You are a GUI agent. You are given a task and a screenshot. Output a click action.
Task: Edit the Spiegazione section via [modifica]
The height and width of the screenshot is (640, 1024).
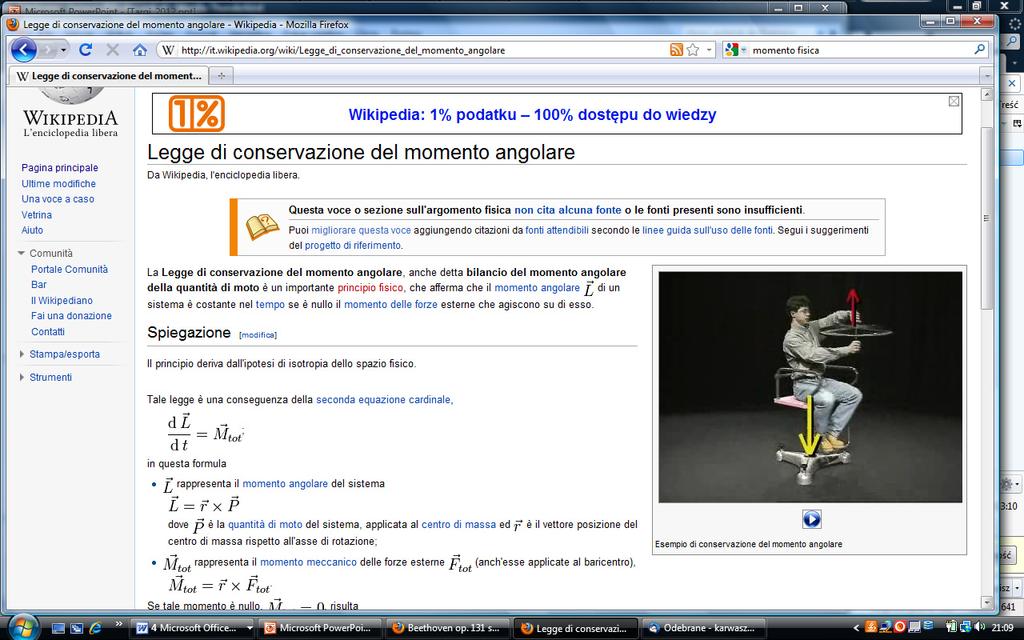258,335
